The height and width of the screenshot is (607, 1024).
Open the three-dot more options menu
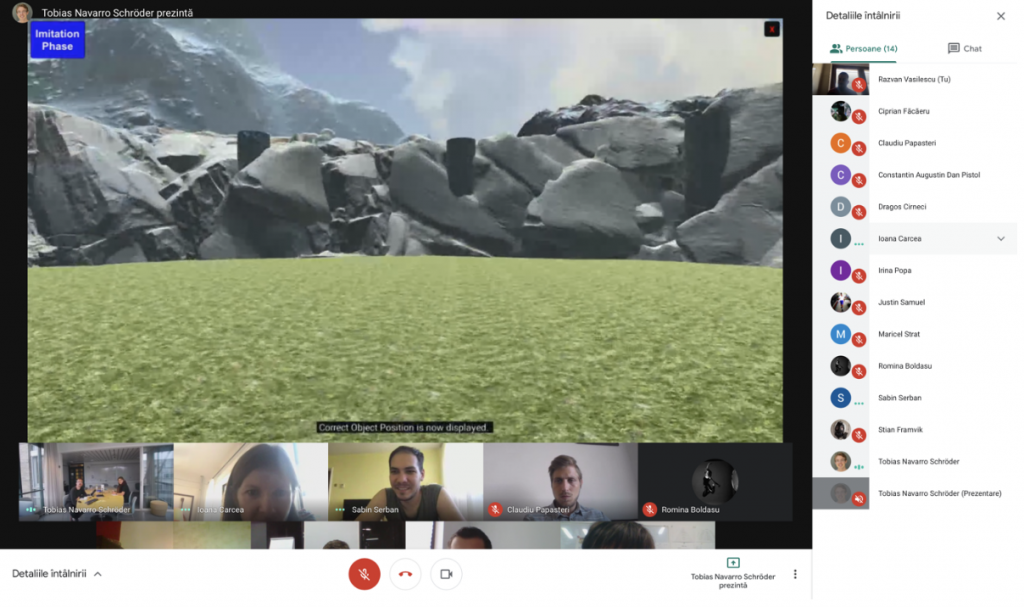795,574
